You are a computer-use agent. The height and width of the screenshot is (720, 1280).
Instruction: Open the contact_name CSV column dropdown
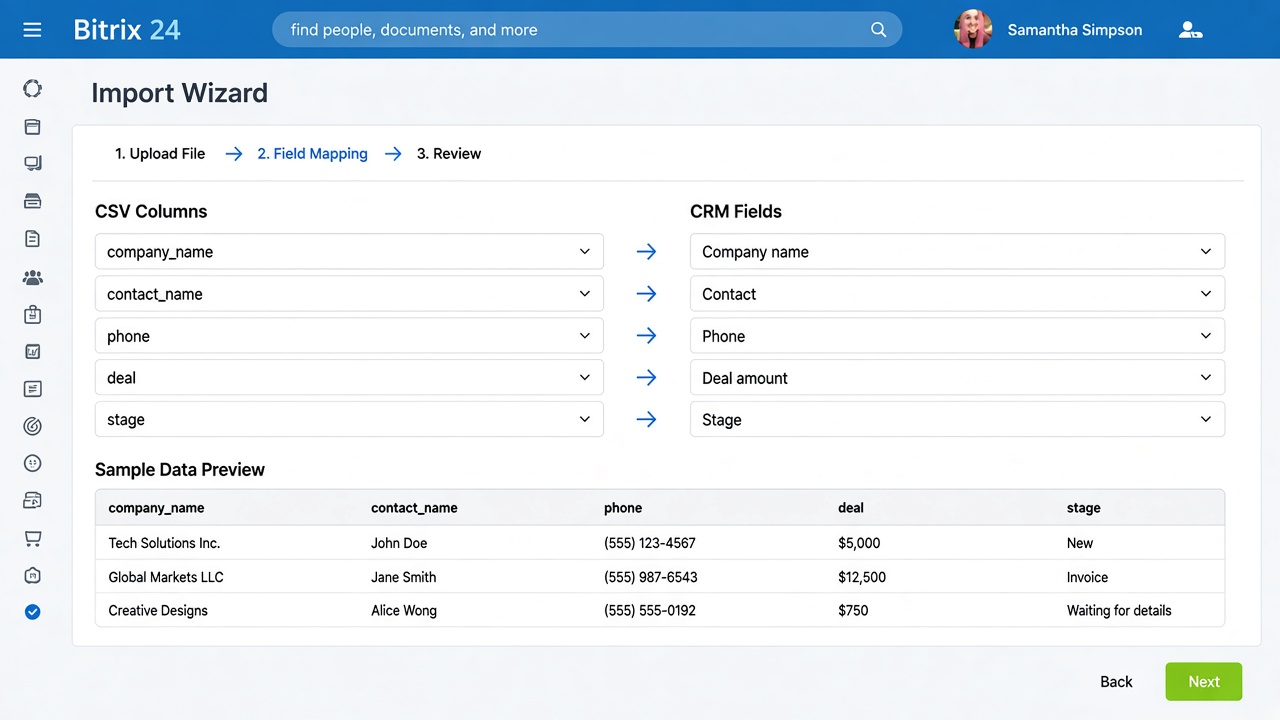[349, 294]
